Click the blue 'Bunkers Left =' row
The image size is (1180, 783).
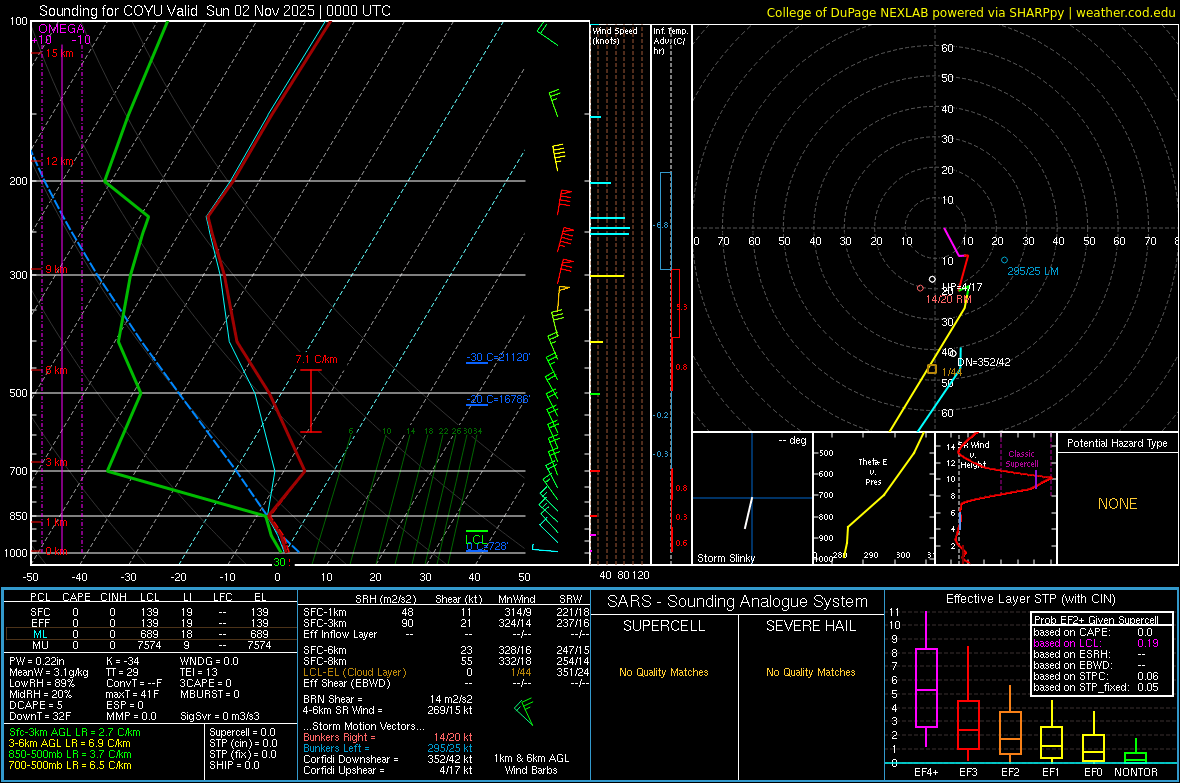click(388, 748)
